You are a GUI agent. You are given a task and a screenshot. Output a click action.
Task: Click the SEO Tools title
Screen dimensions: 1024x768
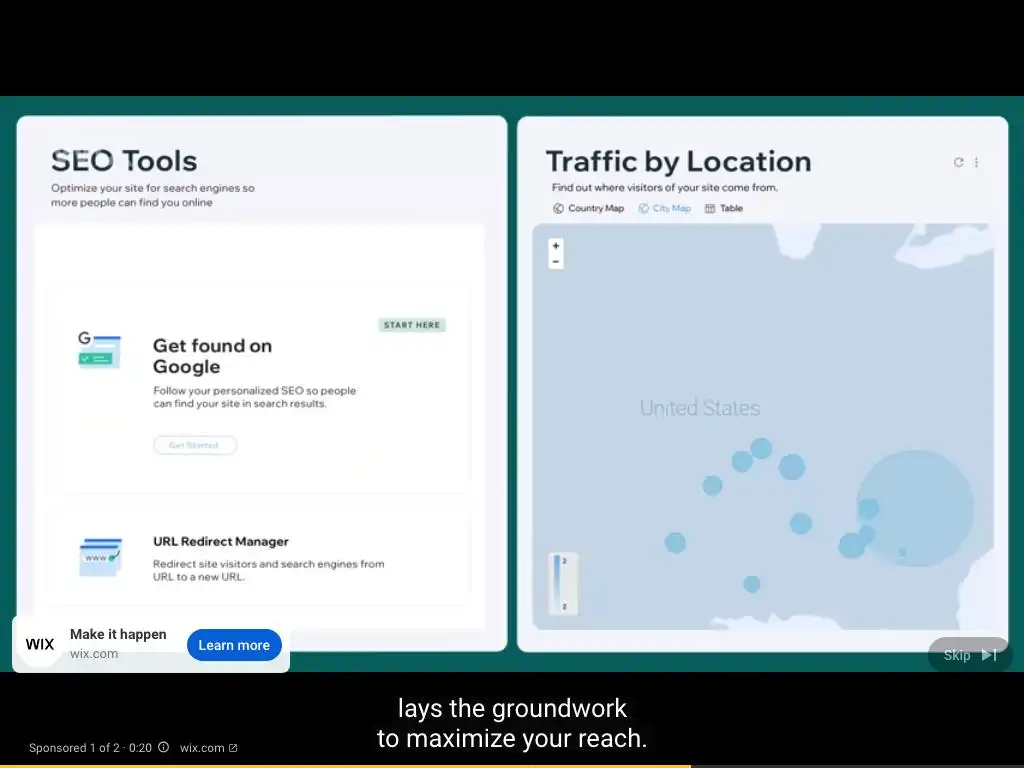pyautogui.click(x=124, y=161)
